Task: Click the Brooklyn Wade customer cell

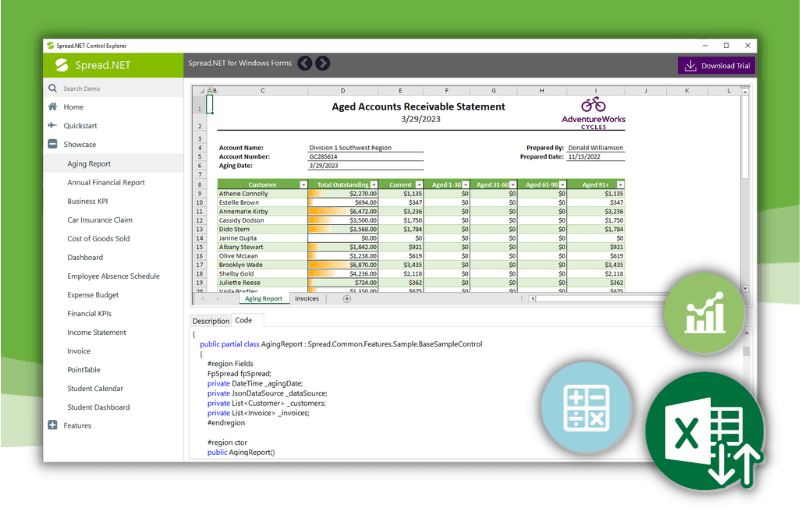Action: tap(262, 265)
